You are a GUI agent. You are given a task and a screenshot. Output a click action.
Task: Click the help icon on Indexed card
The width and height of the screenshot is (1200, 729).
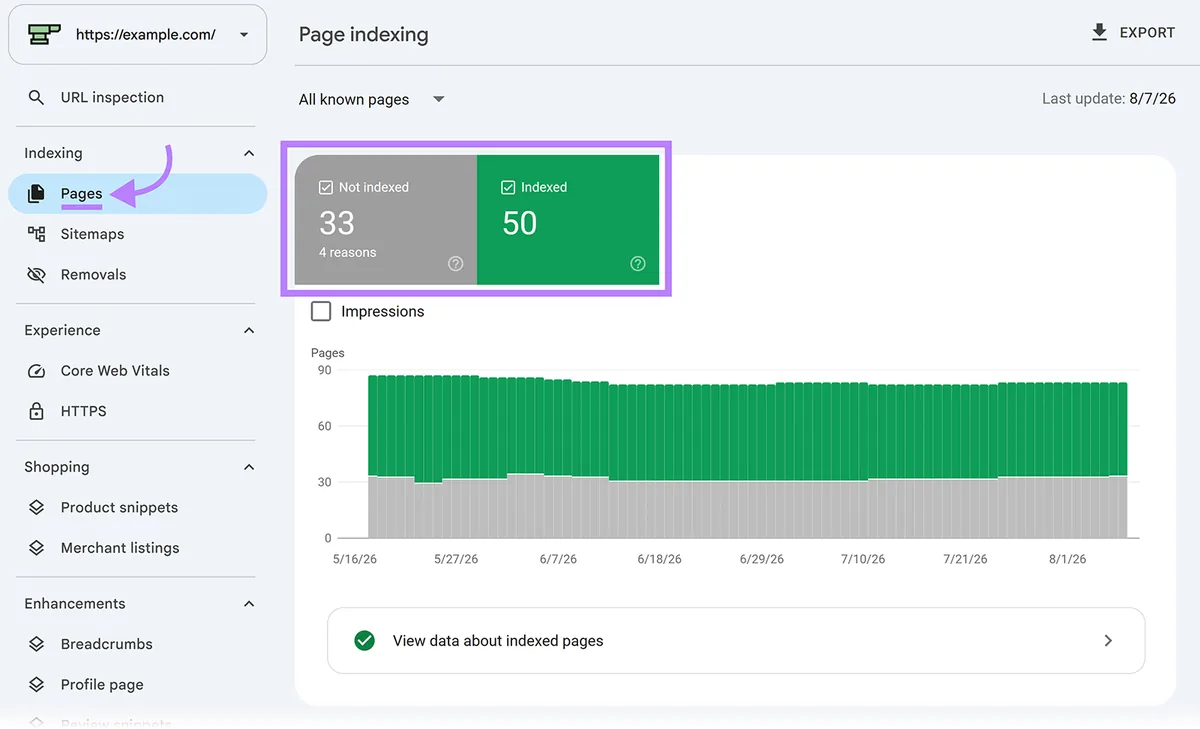point(638,264)
